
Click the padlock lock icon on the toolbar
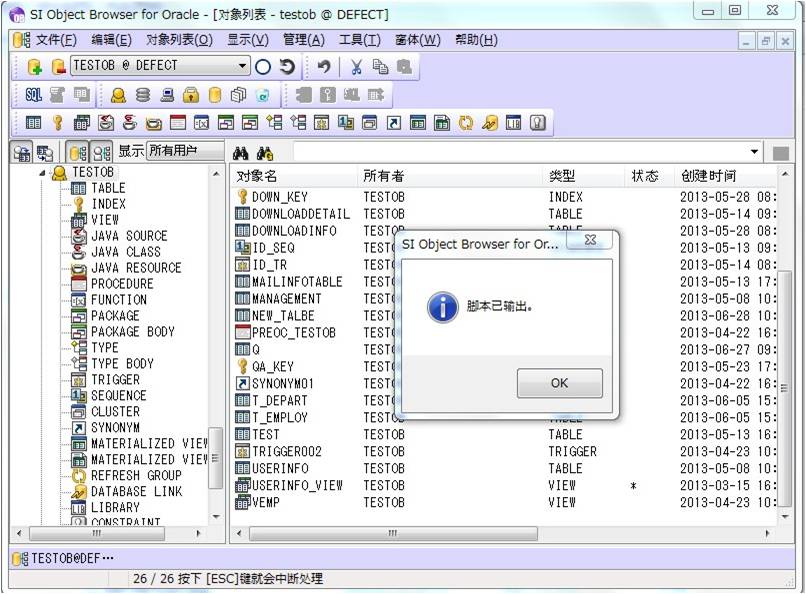coord(192,95)
